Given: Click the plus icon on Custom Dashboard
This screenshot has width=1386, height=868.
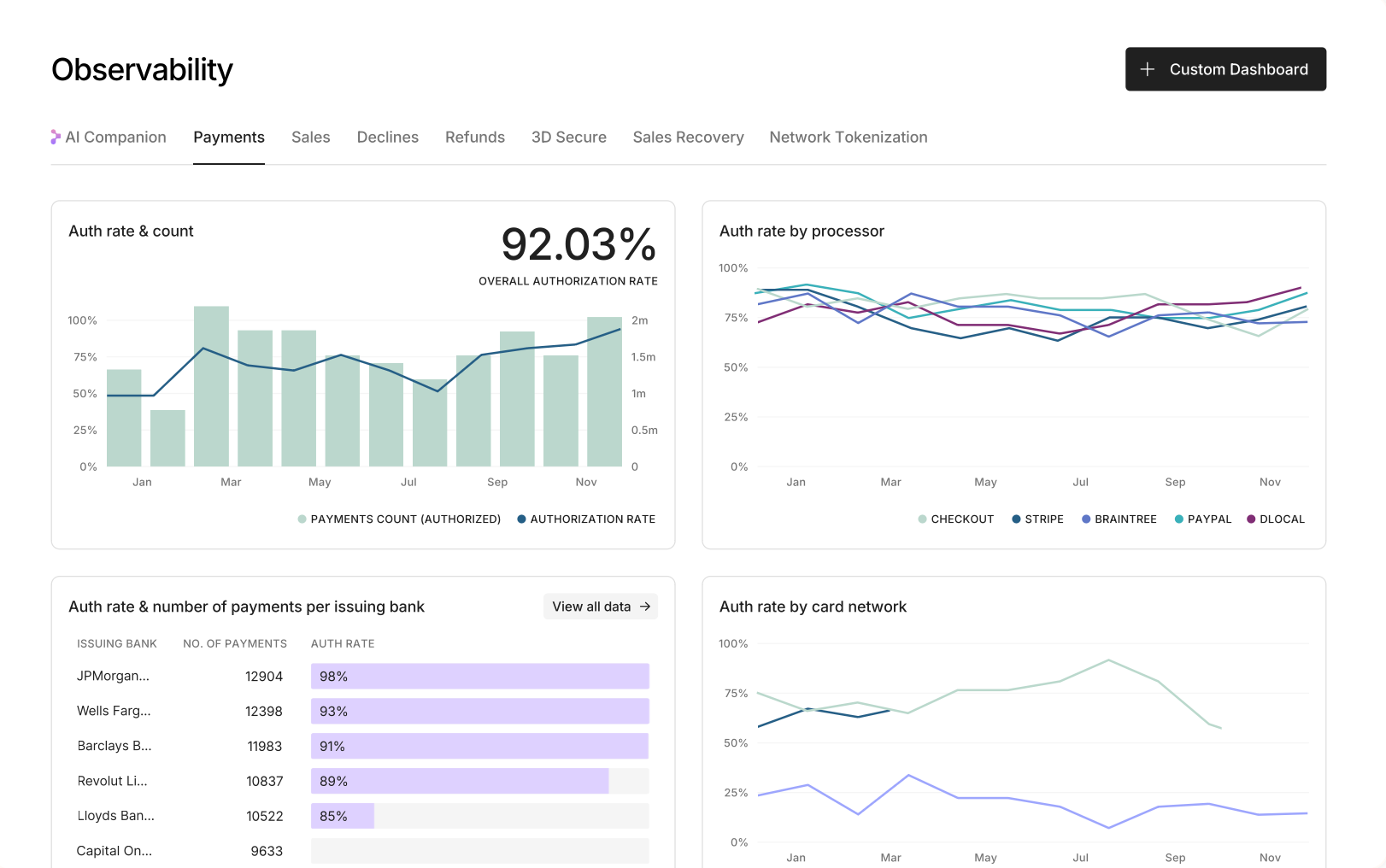Looking at the screenshot, I should point(1148,69).
